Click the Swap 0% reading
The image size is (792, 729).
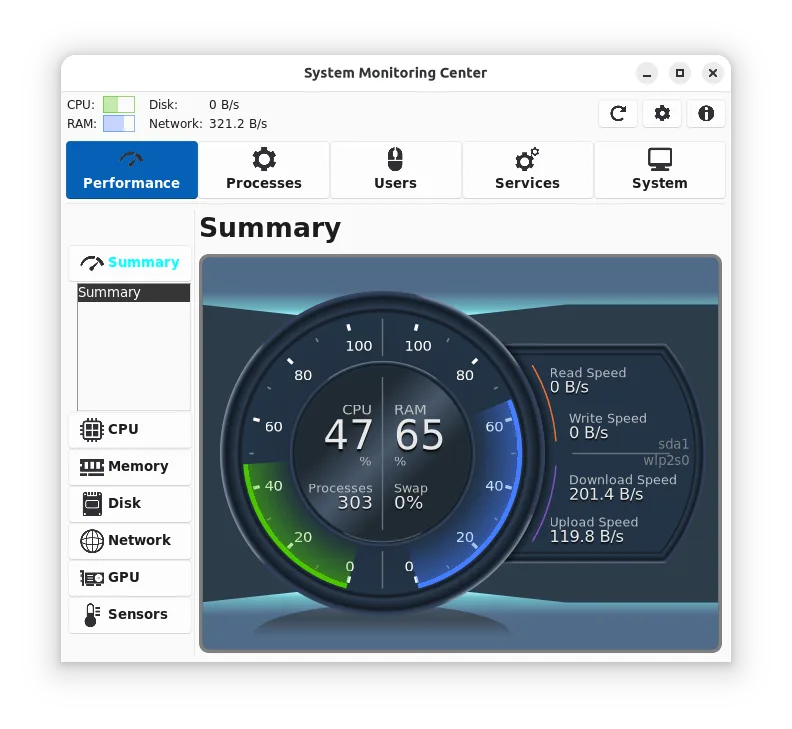point(408,503)
